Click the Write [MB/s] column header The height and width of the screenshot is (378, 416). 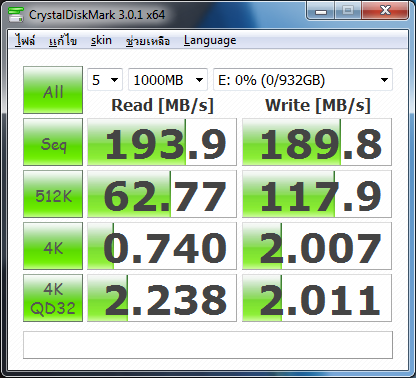tap(318, 106)
